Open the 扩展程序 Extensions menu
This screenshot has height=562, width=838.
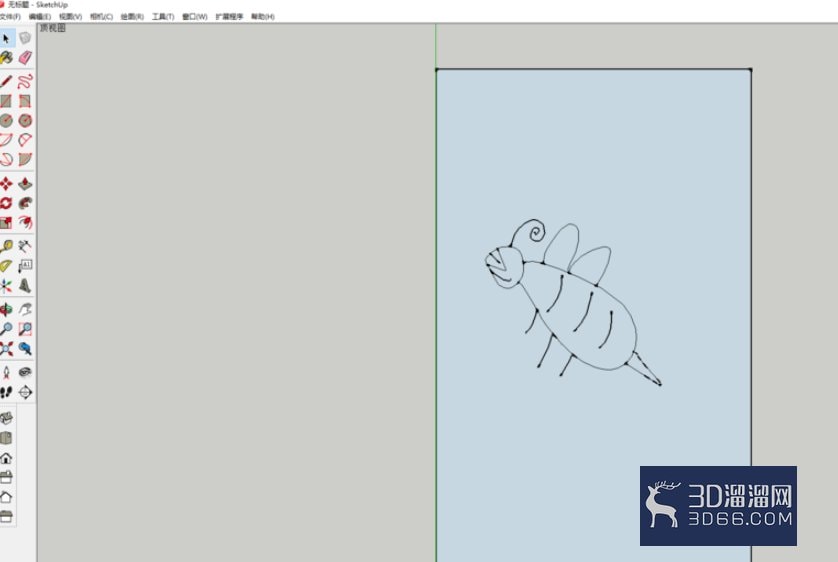click(x=229, y=17)
